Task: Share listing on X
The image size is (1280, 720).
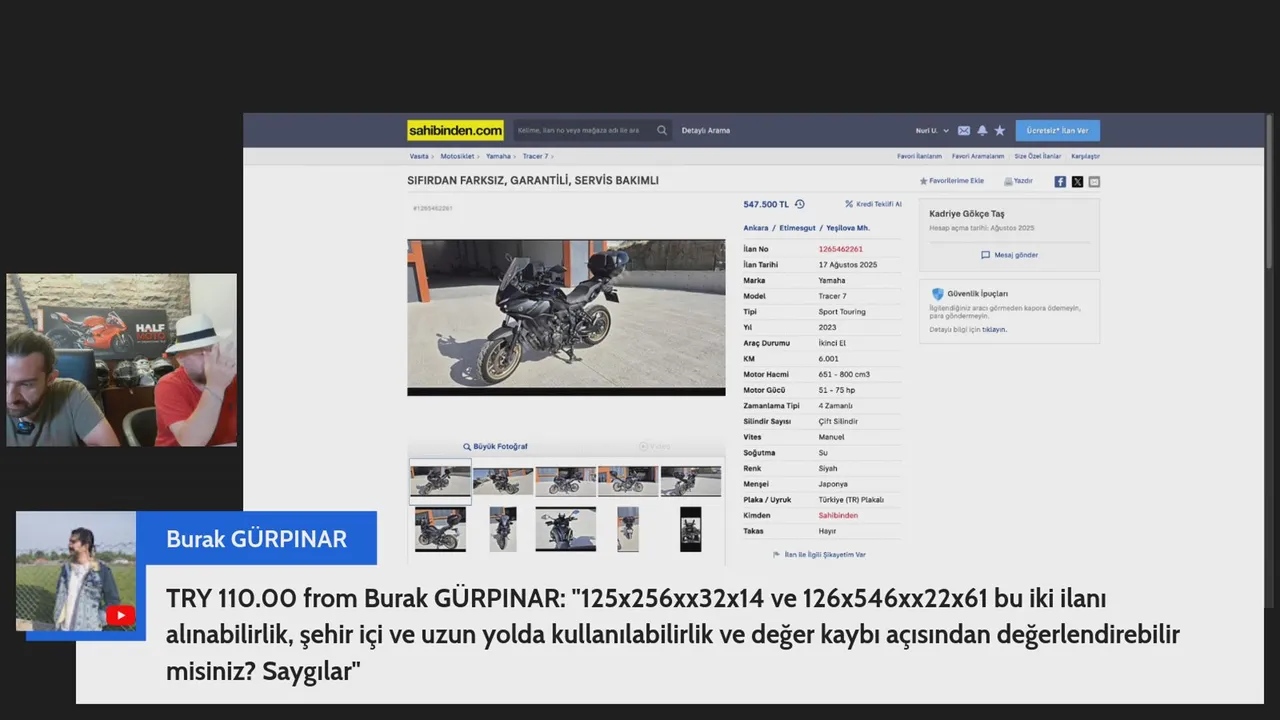Action: (x=1077, y=181)
